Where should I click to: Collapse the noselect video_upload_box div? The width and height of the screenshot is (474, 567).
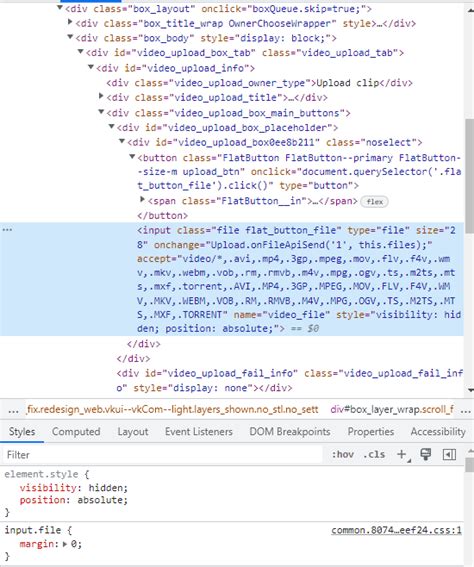point(122,141)
